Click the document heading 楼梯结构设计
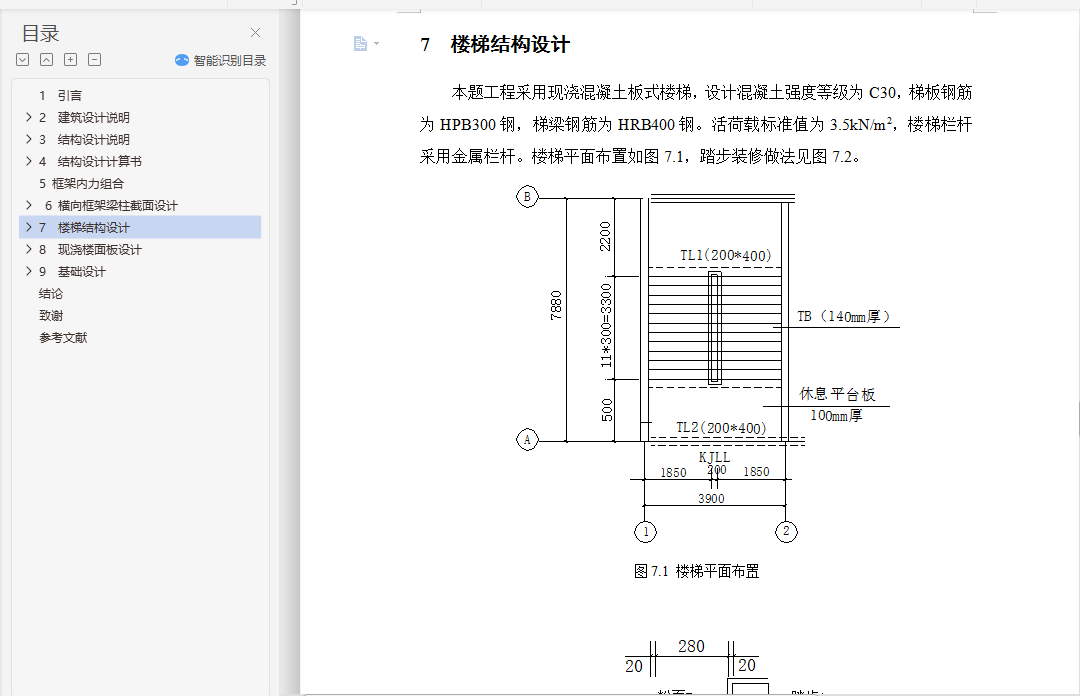 pos(510,45)
